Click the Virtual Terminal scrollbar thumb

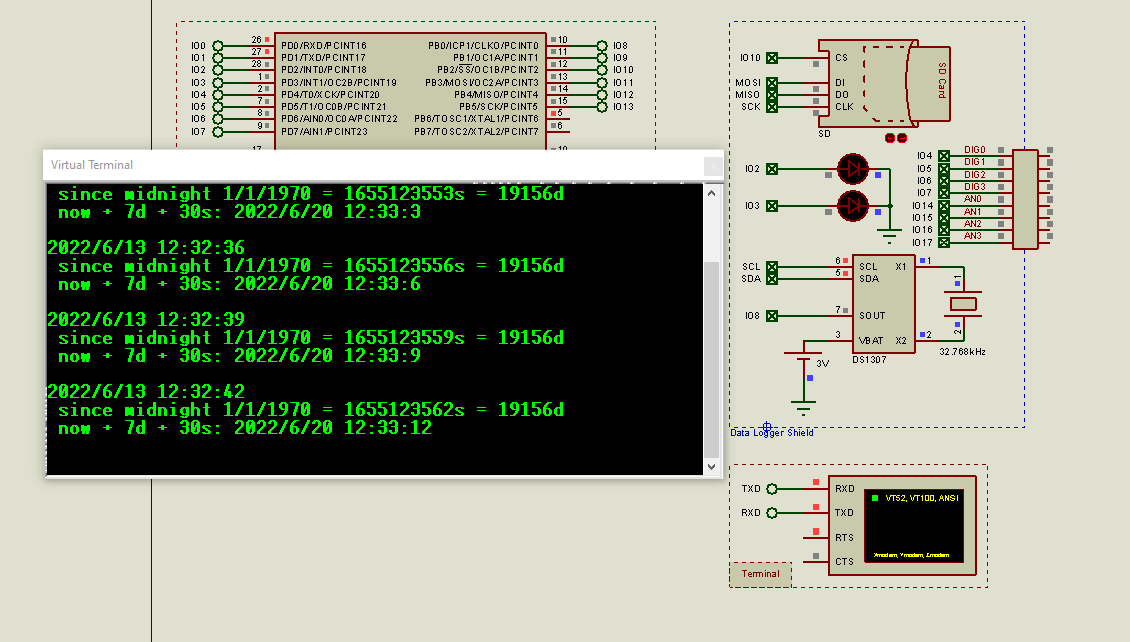711,359
